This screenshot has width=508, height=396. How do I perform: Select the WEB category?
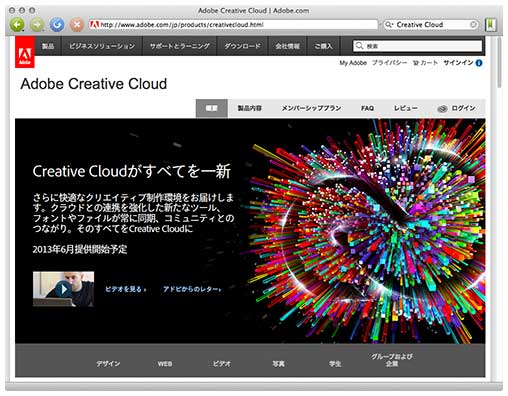(165, 364)
